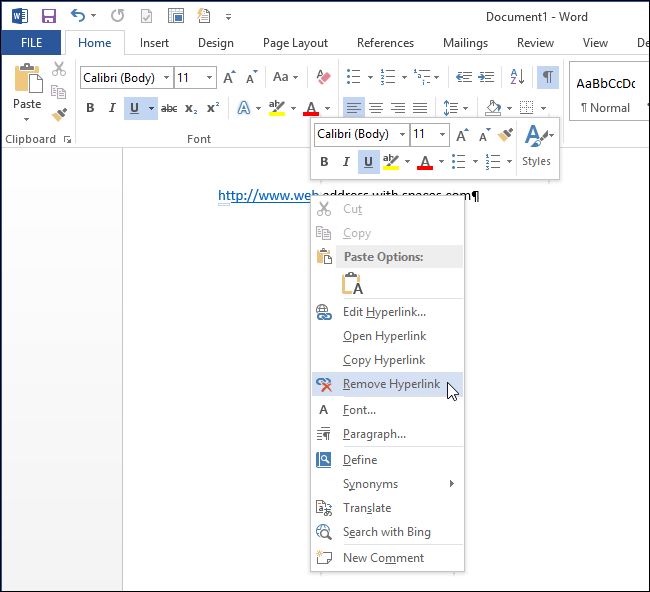This screenshot has width=650, height=592.
Task: Choose Search with Bing menu entry
Action: [x=387, y=531]
